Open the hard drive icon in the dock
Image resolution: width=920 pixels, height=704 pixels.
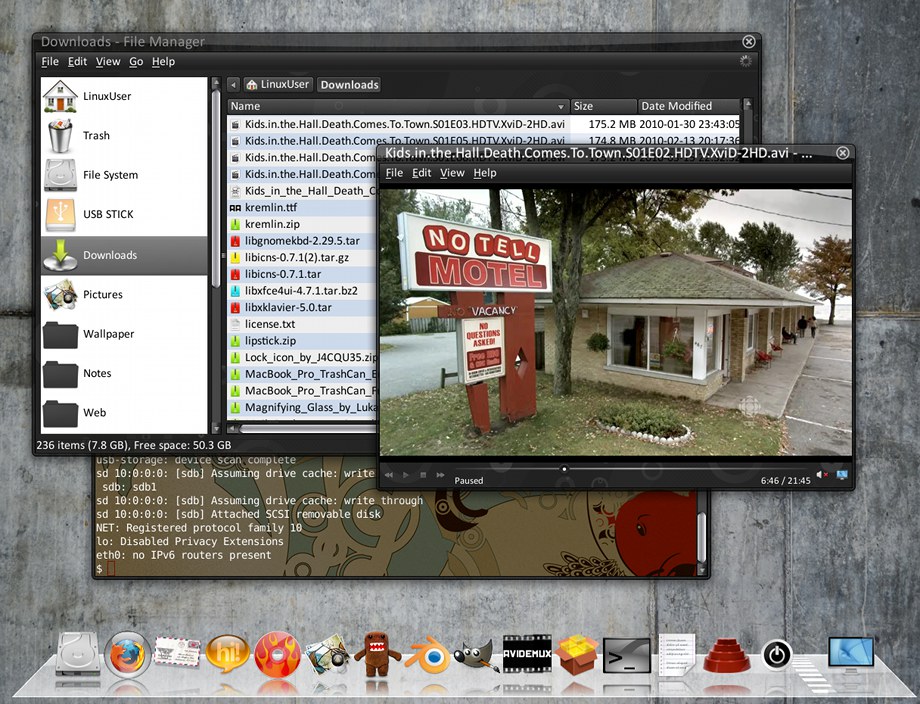coord(77,654)
